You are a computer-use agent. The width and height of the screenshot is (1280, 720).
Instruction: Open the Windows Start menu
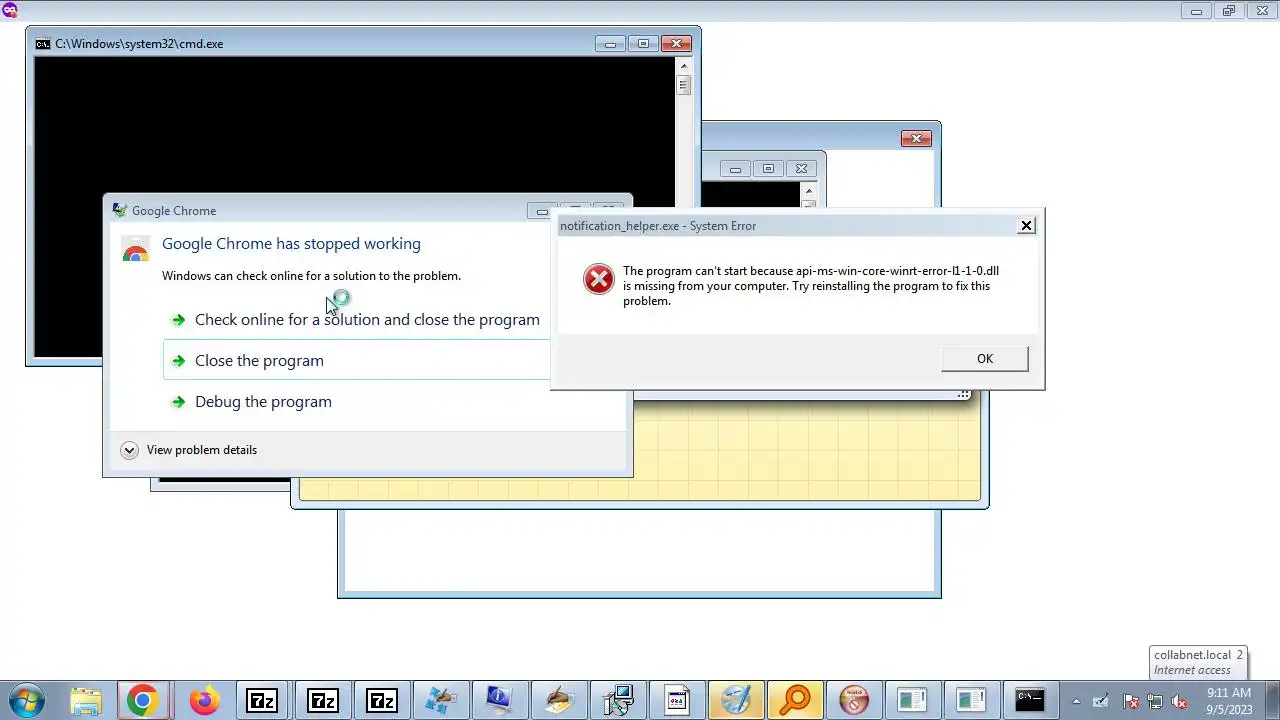[x=27, y=700]
